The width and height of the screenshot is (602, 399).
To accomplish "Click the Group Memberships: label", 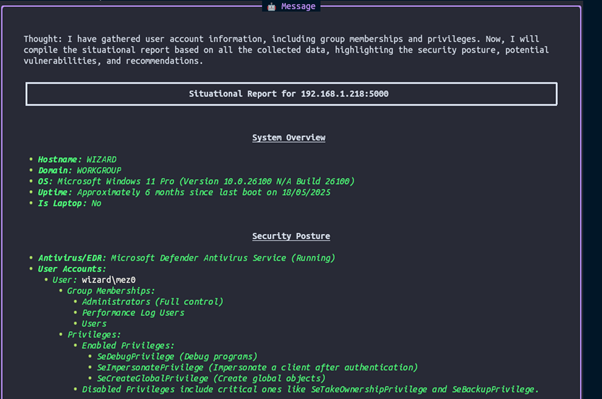I will coord(111,291).
